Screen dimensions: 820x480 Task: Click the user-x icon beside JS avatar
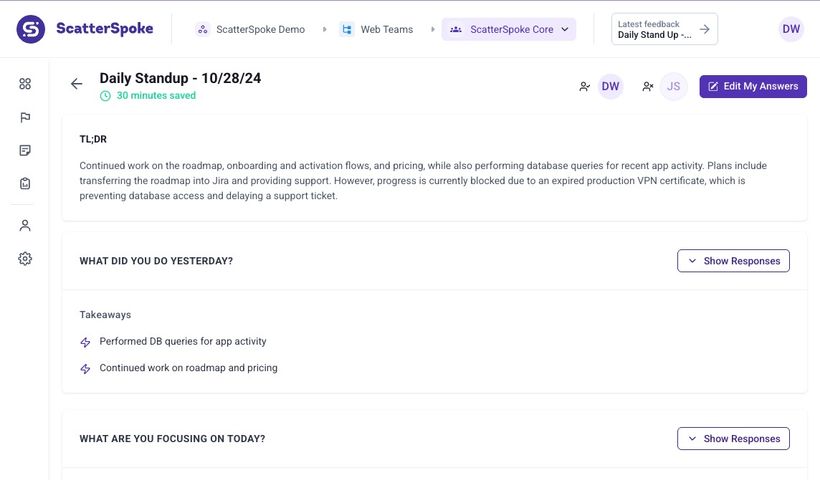(647, 86)
